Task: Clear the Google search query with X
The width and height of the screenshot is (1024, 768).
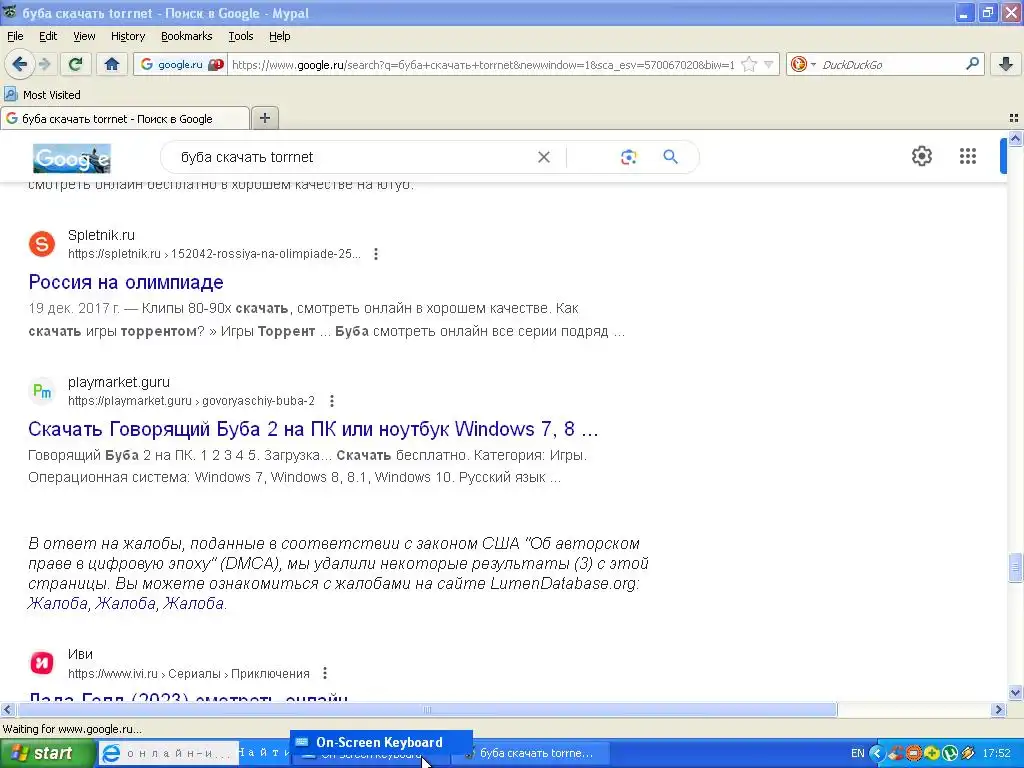Action: 543,157
